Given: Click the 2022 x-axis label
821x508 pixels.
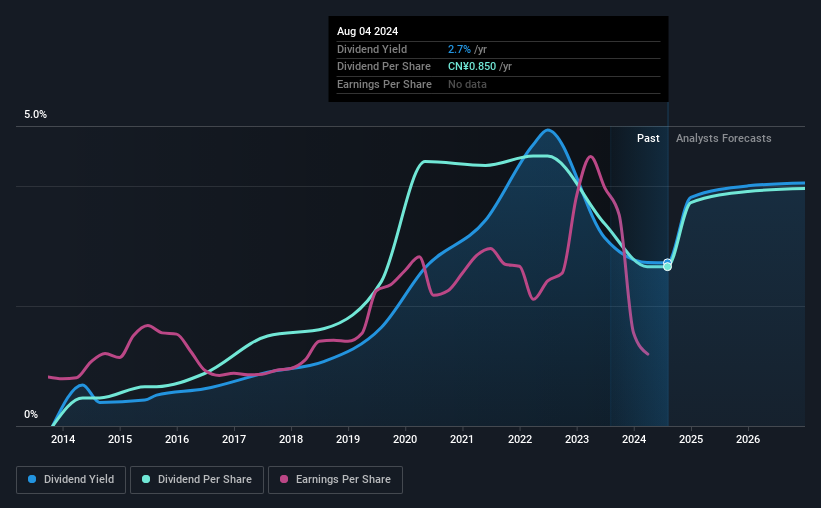Looking at the screenshot, I should pos(520,439).
